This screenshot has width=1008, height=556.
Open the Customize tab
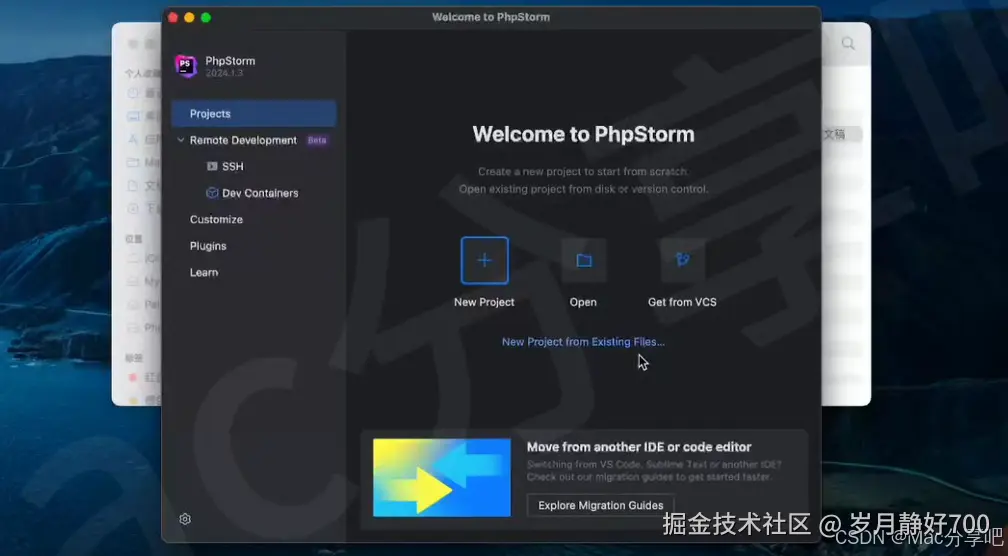[216, 219]
